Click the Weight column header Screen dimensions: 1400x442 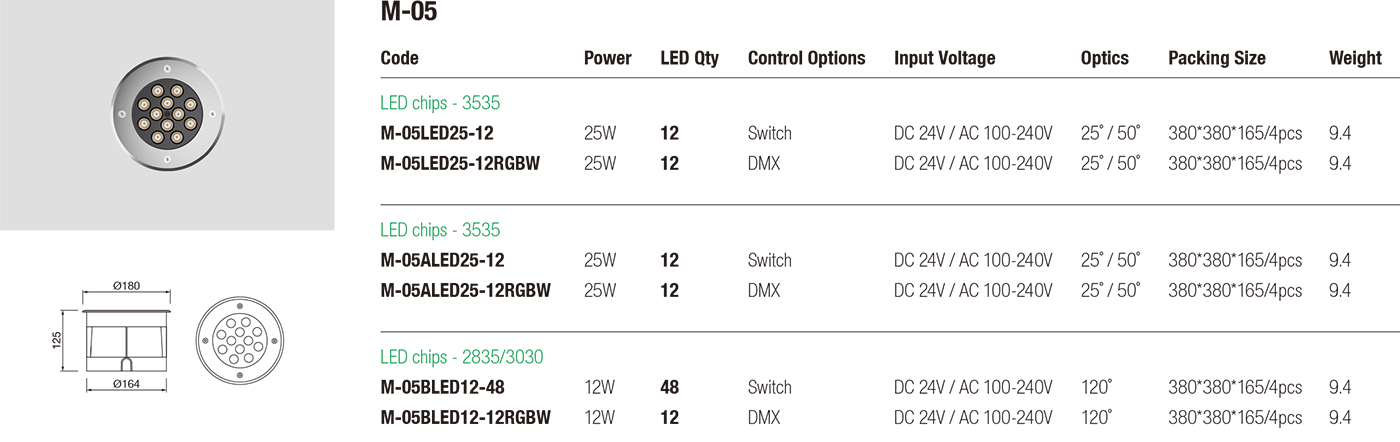coord(1355,58)
